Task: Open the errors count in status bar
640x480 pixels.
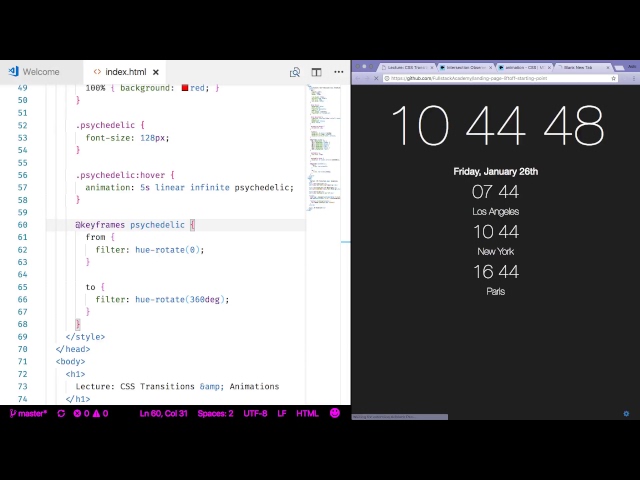Action: (81, 413)
